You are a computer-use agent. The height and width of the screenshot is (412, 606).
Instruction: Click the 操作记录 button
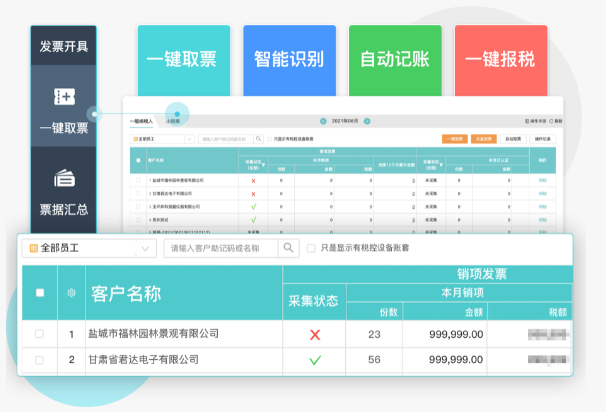pyautogui.click(x=543, y=139)
